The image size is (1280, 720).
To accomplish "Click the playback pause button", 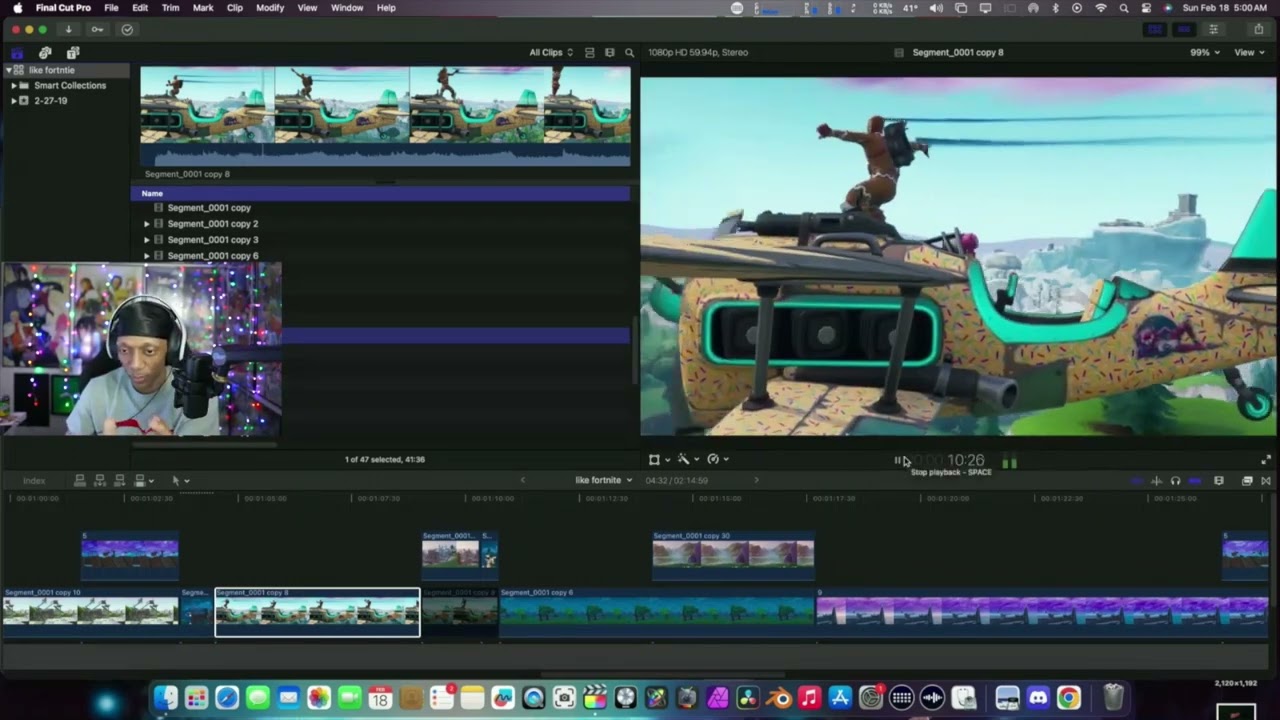I will (x=898, y=460).
